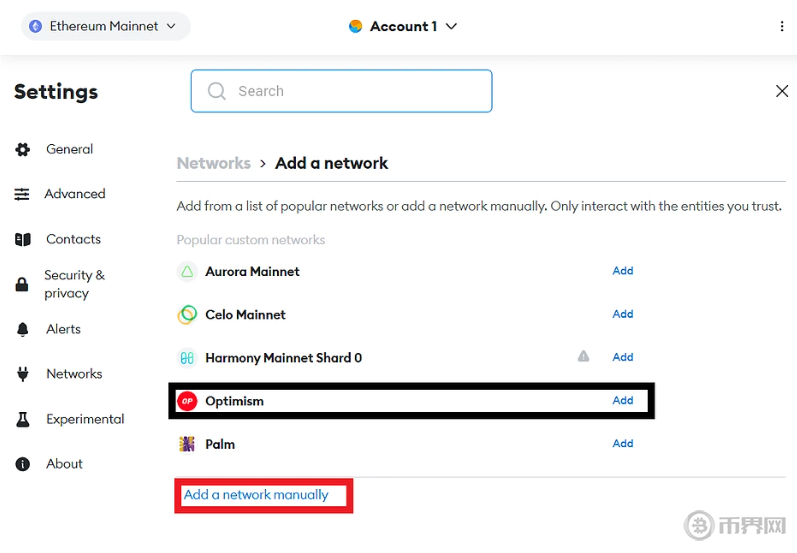
Task: Click into the settings Search field
Action: pos(341,91)
